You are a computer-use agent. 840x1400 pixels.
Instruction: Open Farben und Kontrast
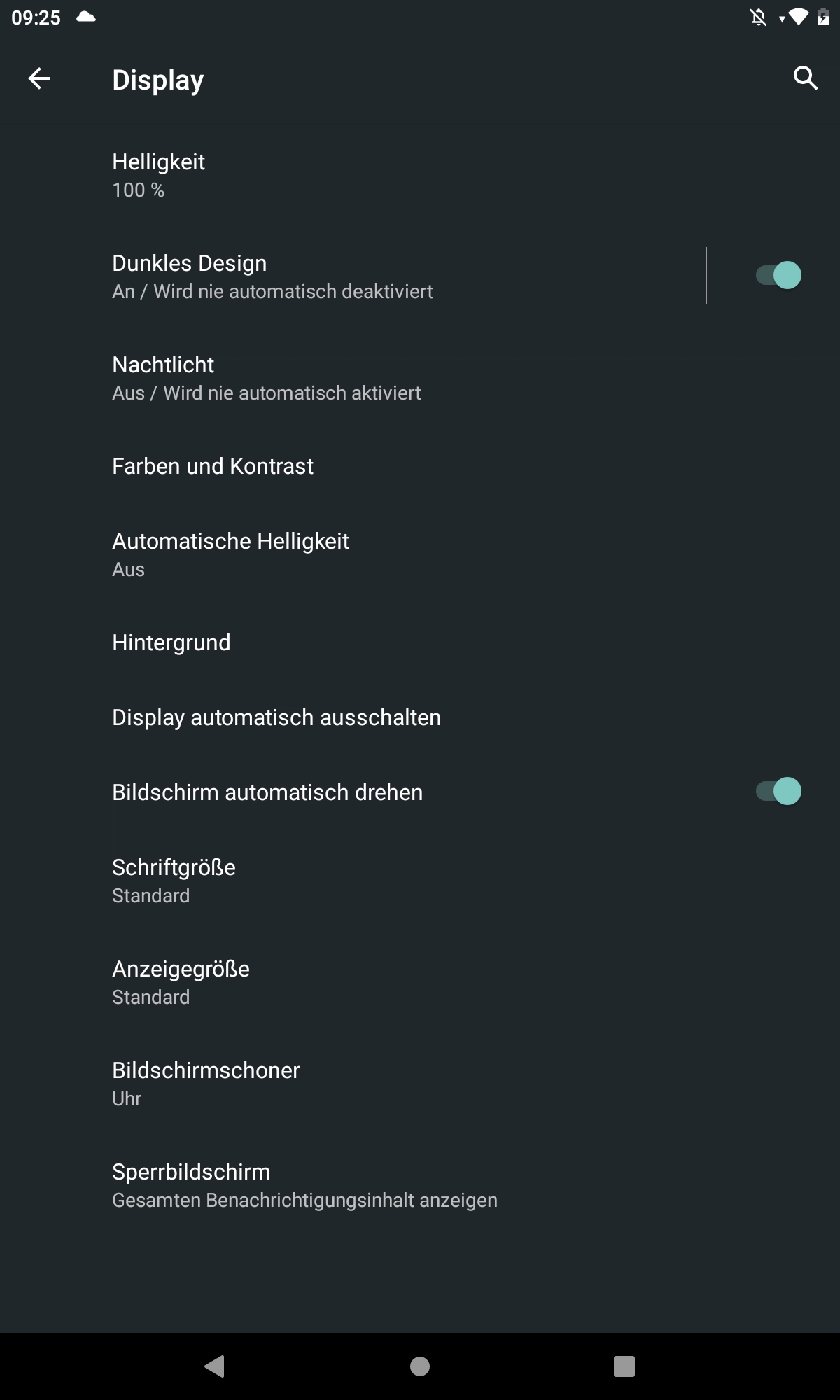420,466
